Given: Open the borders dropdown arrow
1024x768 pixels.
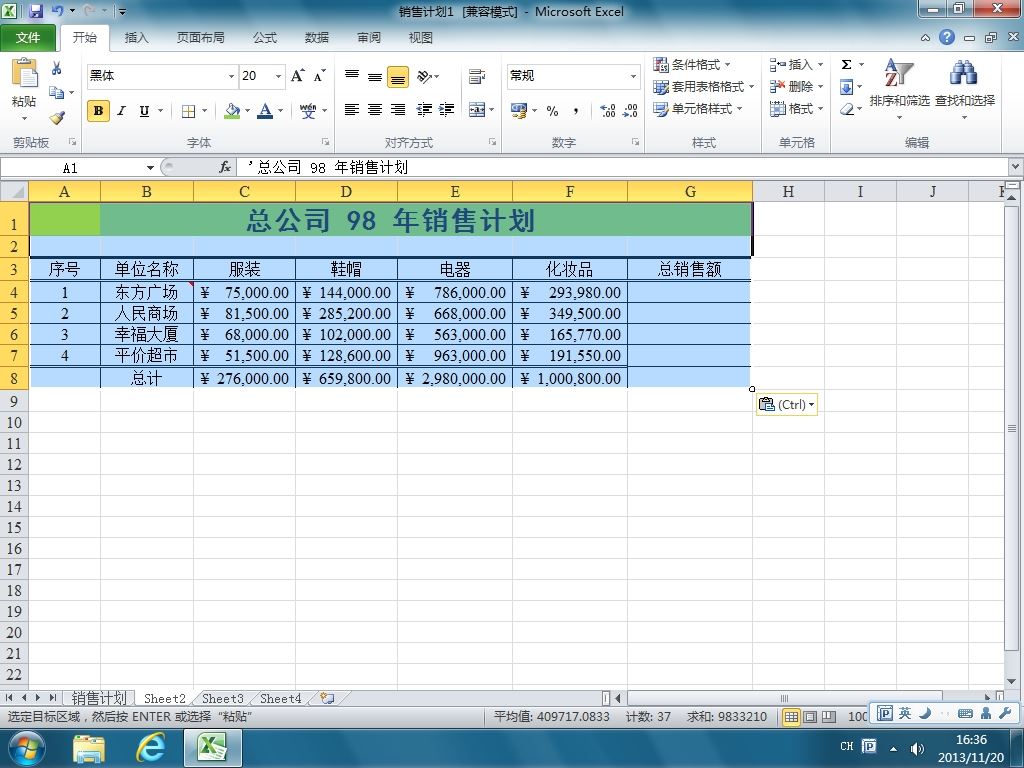Looking at the screenshot, I should (x=204, y=111).
